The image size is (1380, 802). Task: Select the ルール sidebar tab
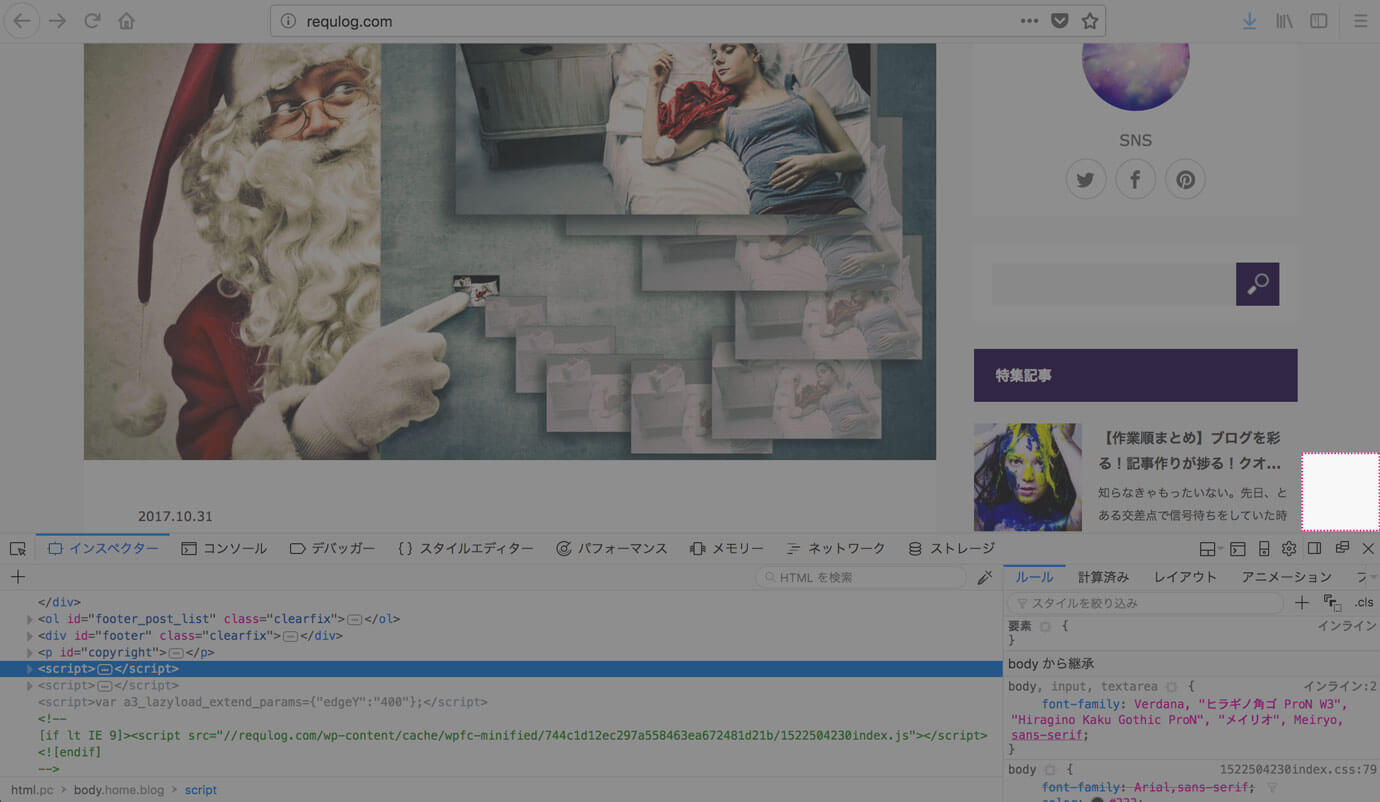coord(1034,577)
